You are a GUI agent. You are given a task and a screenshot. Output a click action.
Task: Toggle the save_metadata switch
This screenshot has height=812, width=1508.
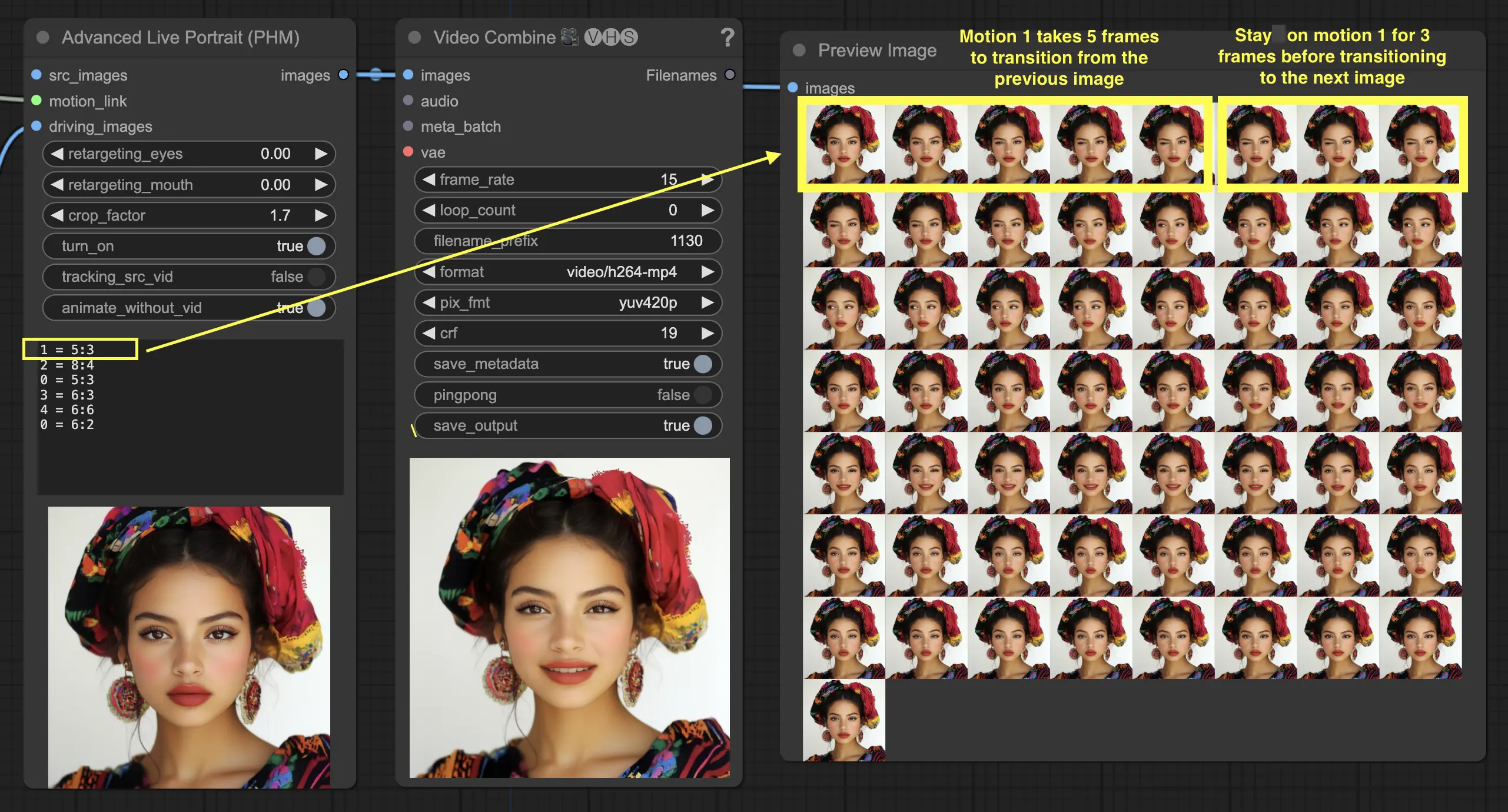(x=703, y=364)
